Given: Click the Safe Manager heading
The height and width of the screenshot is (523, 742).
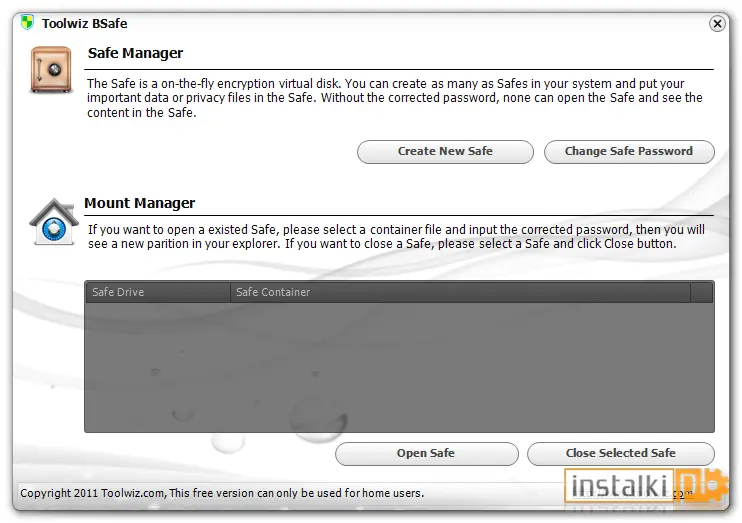Looking at the screenshot, I should (135, 53).
